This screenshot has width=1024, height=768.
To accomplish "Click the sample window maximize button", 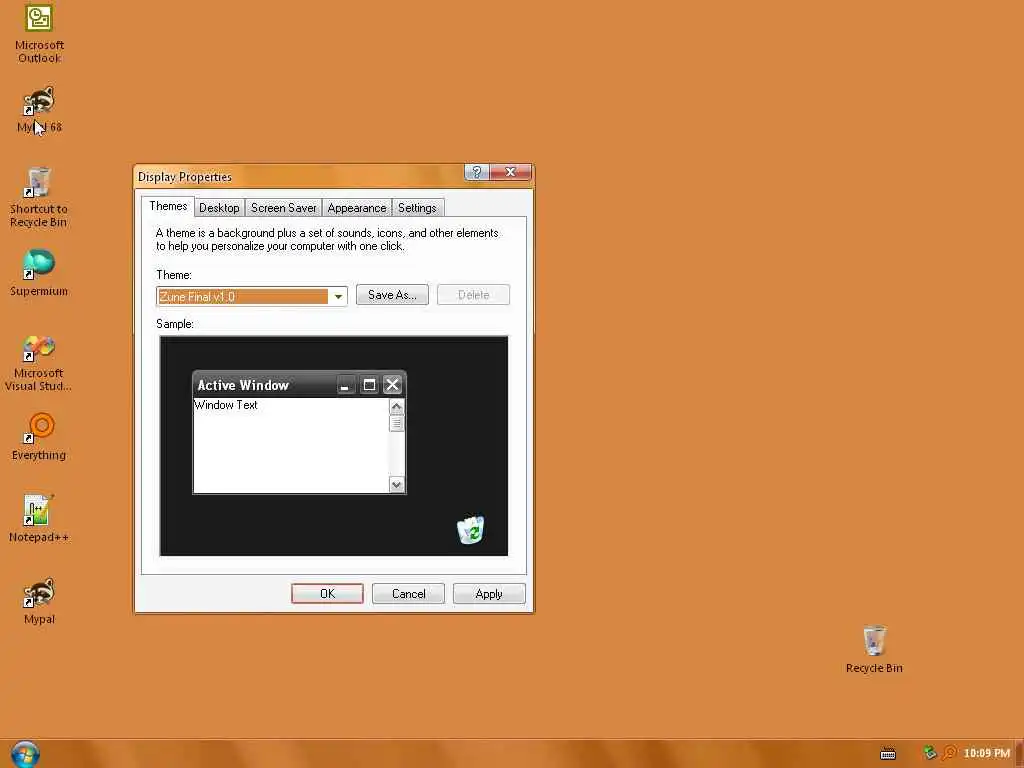I will point(369,385).
